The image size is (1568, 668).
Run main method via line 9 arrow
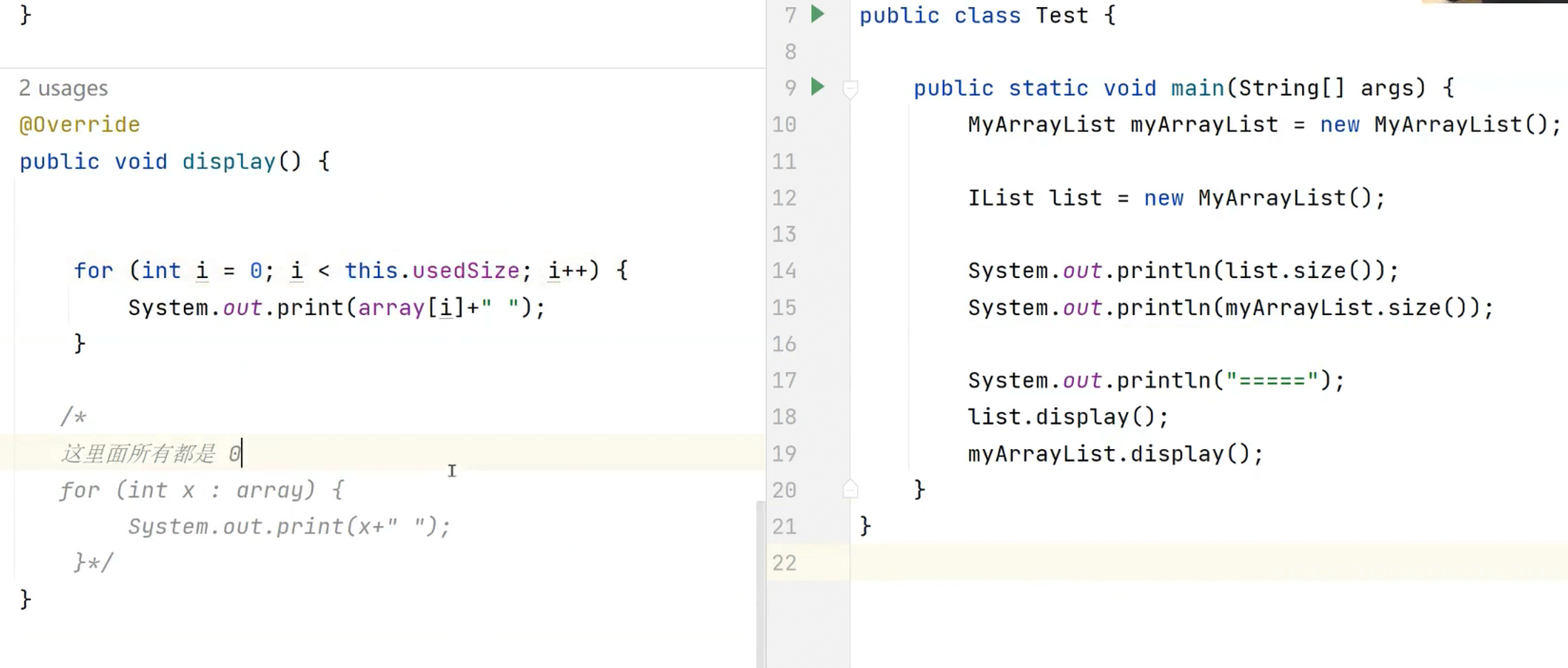pos(818,87)
